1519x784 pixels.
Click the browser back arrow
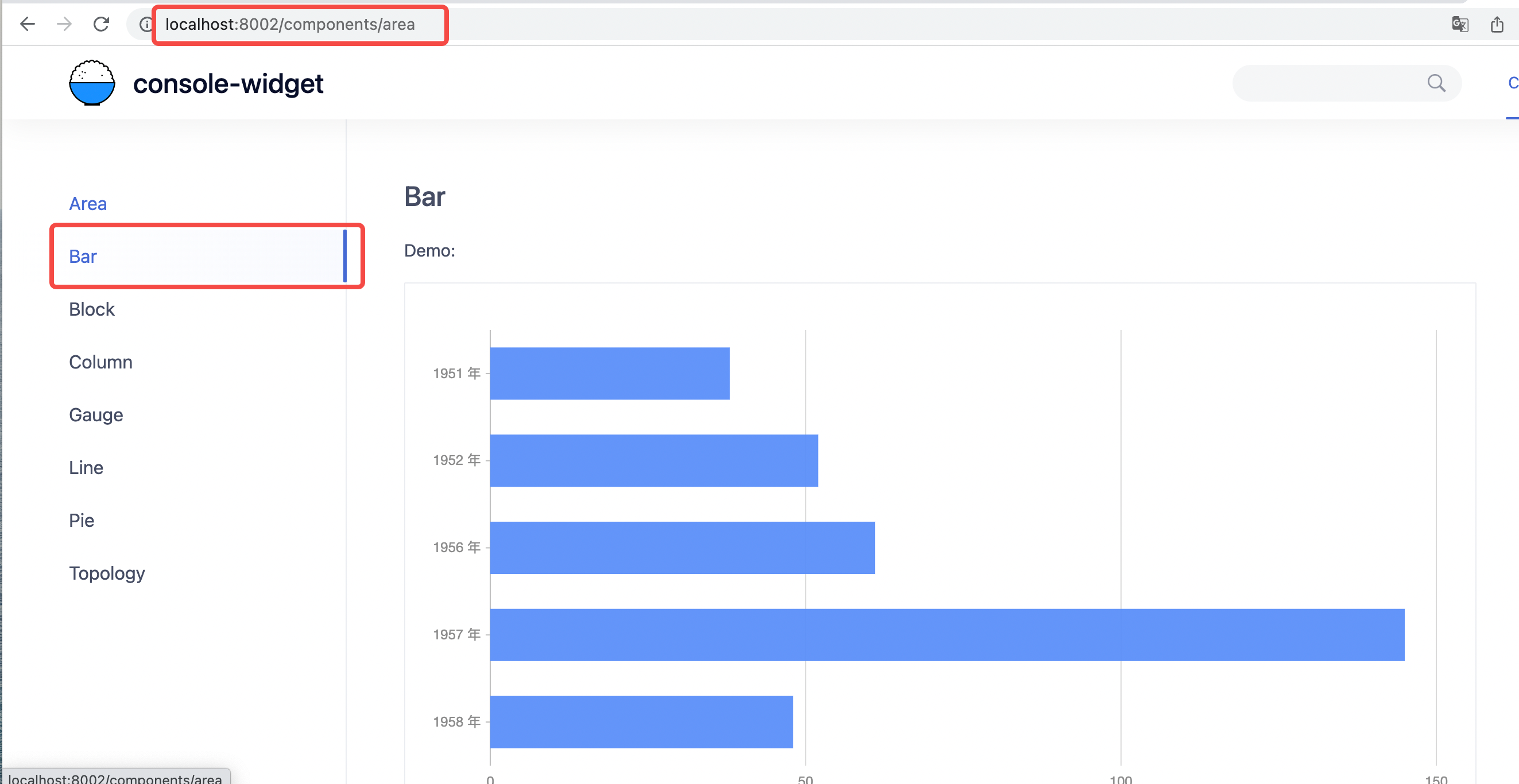27,24
